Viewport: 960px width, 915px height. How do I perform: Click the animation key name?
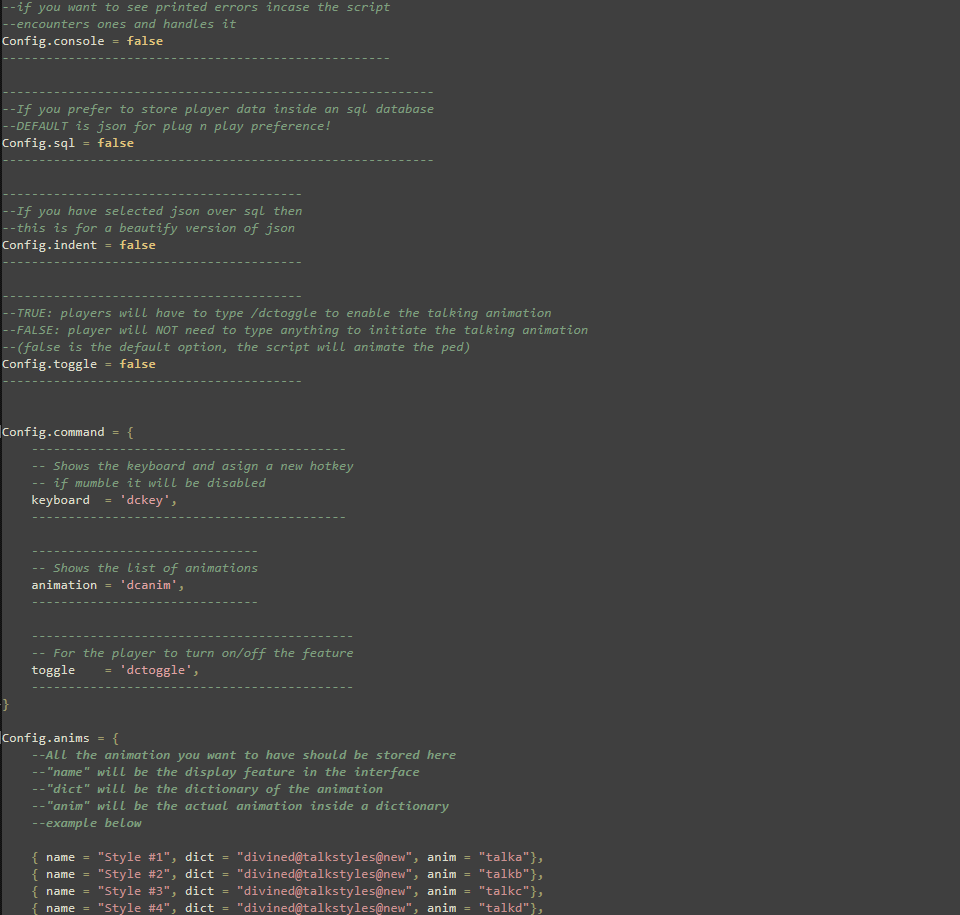(64, 585)
